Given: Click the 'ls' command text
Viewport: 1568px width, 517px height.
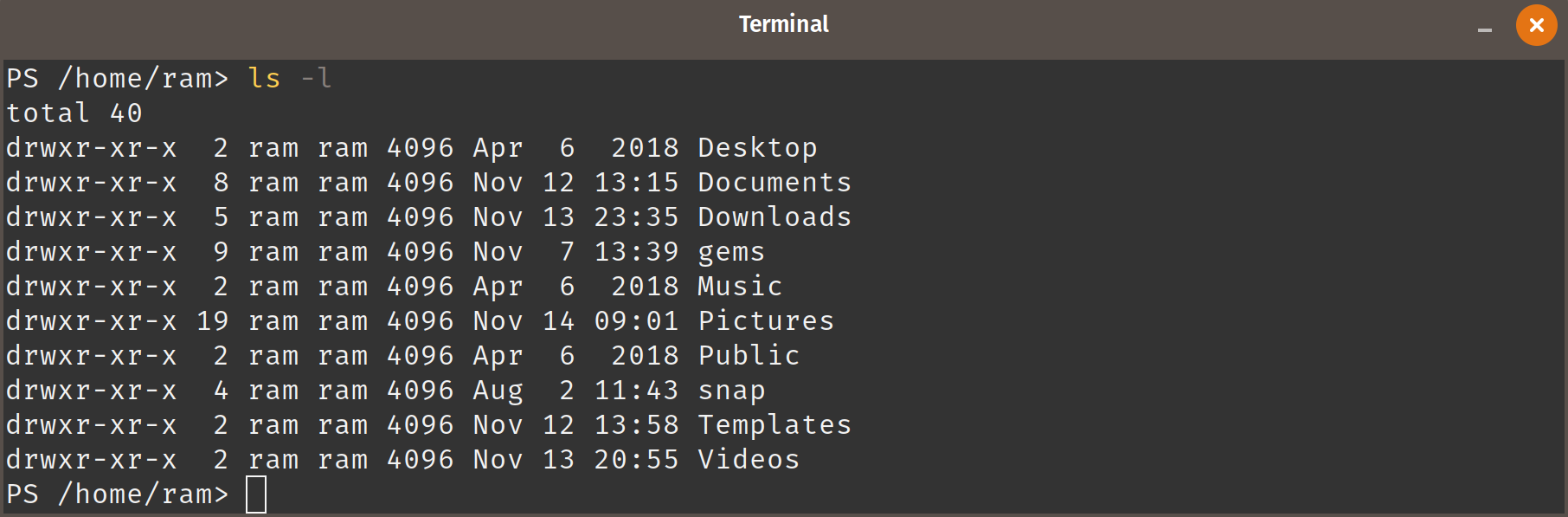Looking at the screenshot, I should (x=264, y=79).
